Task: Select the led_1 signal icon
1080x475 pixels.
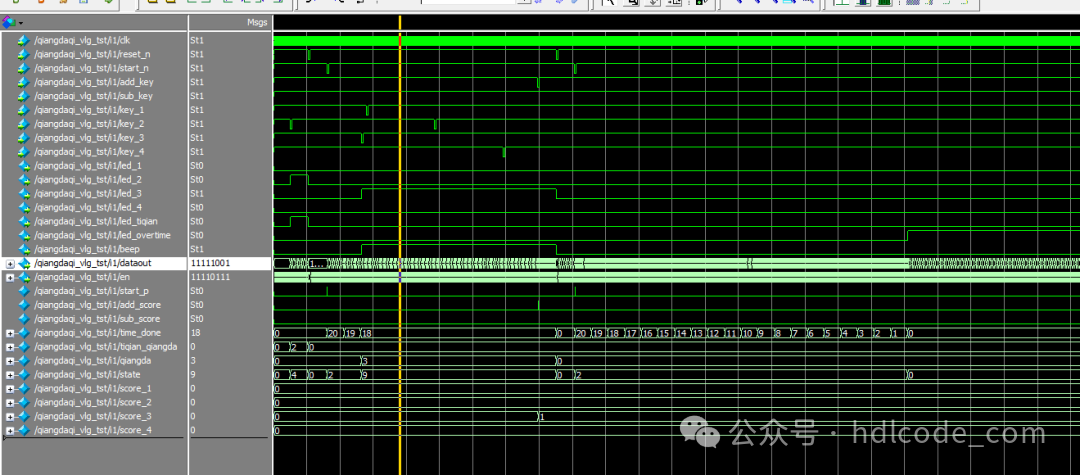Action: (24, 166)
